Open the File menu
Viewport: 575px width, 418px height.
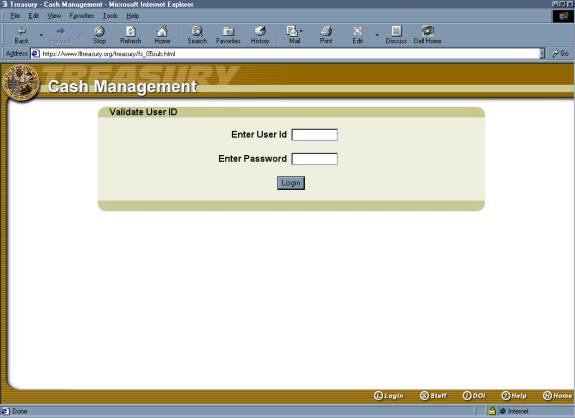[15, 16]
